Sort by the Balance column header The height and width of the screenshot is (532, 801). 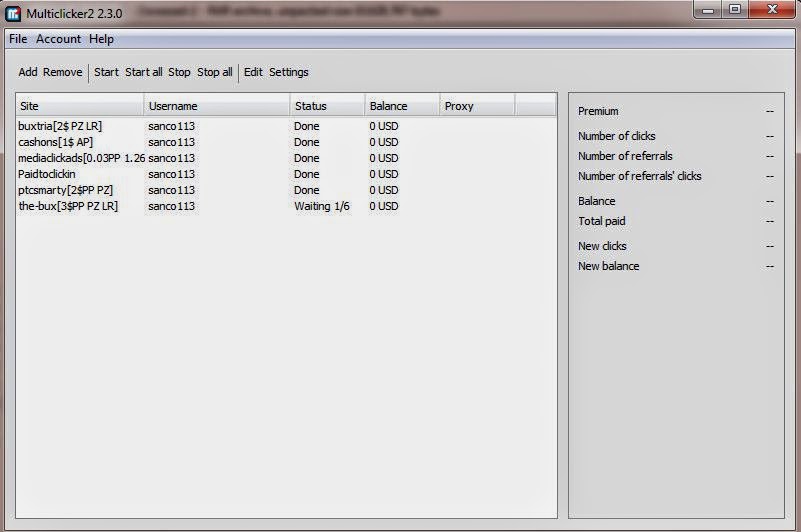[402, 106]
